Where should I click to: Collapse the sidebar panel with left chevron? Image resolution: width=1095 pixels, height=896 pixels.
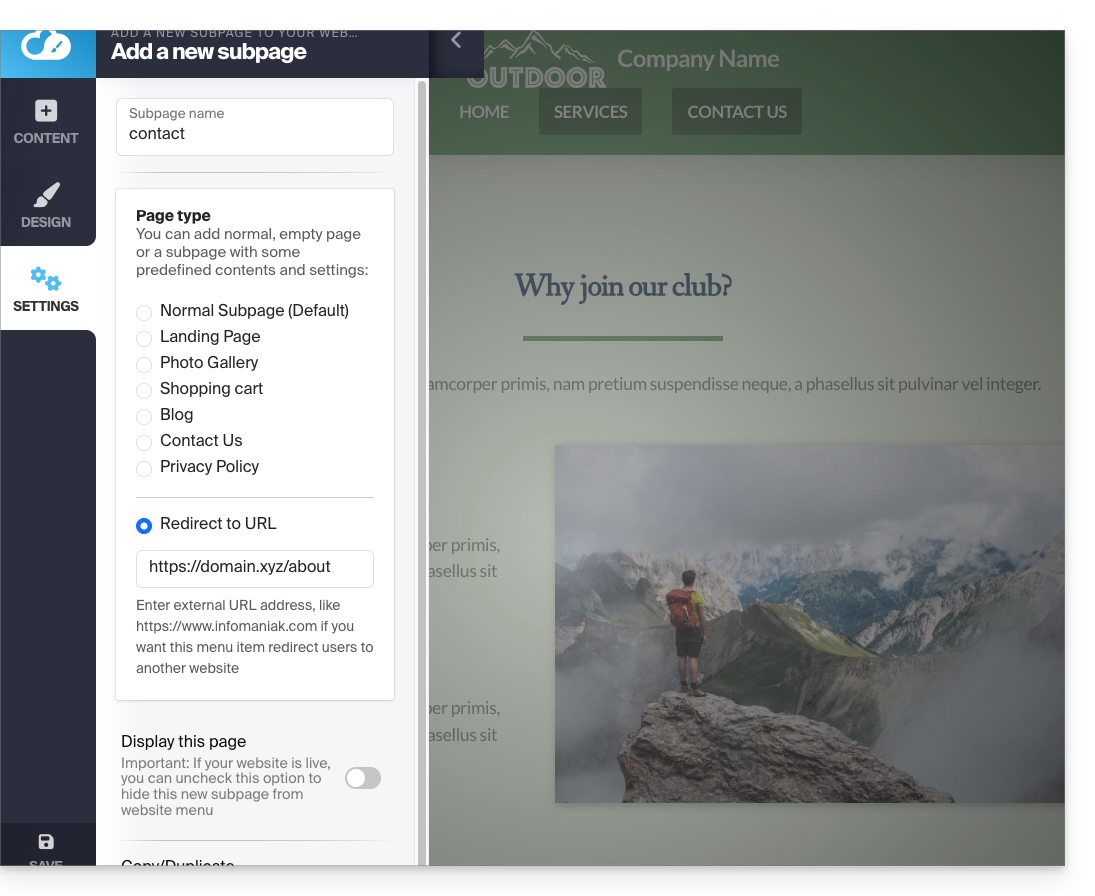tap(456, 40)
